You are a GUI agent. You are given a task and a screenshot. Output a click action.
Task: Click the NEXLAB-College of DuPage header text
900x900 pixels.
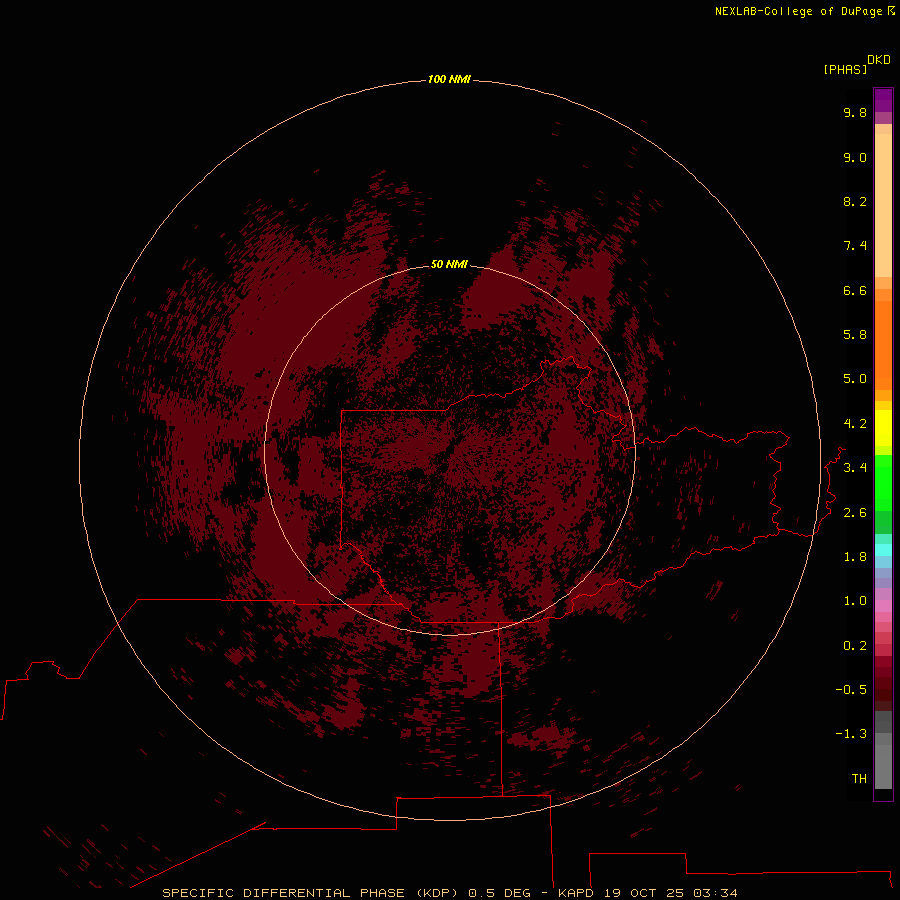click(x=798, y=11)
